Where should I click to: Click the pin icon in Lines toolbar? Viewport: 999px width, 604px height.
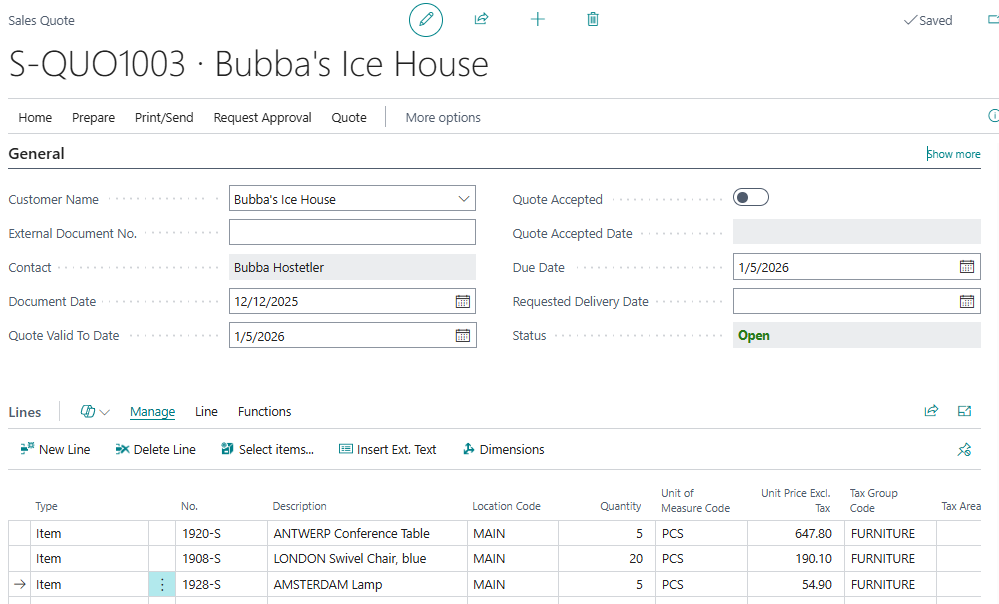pos(964,450)
